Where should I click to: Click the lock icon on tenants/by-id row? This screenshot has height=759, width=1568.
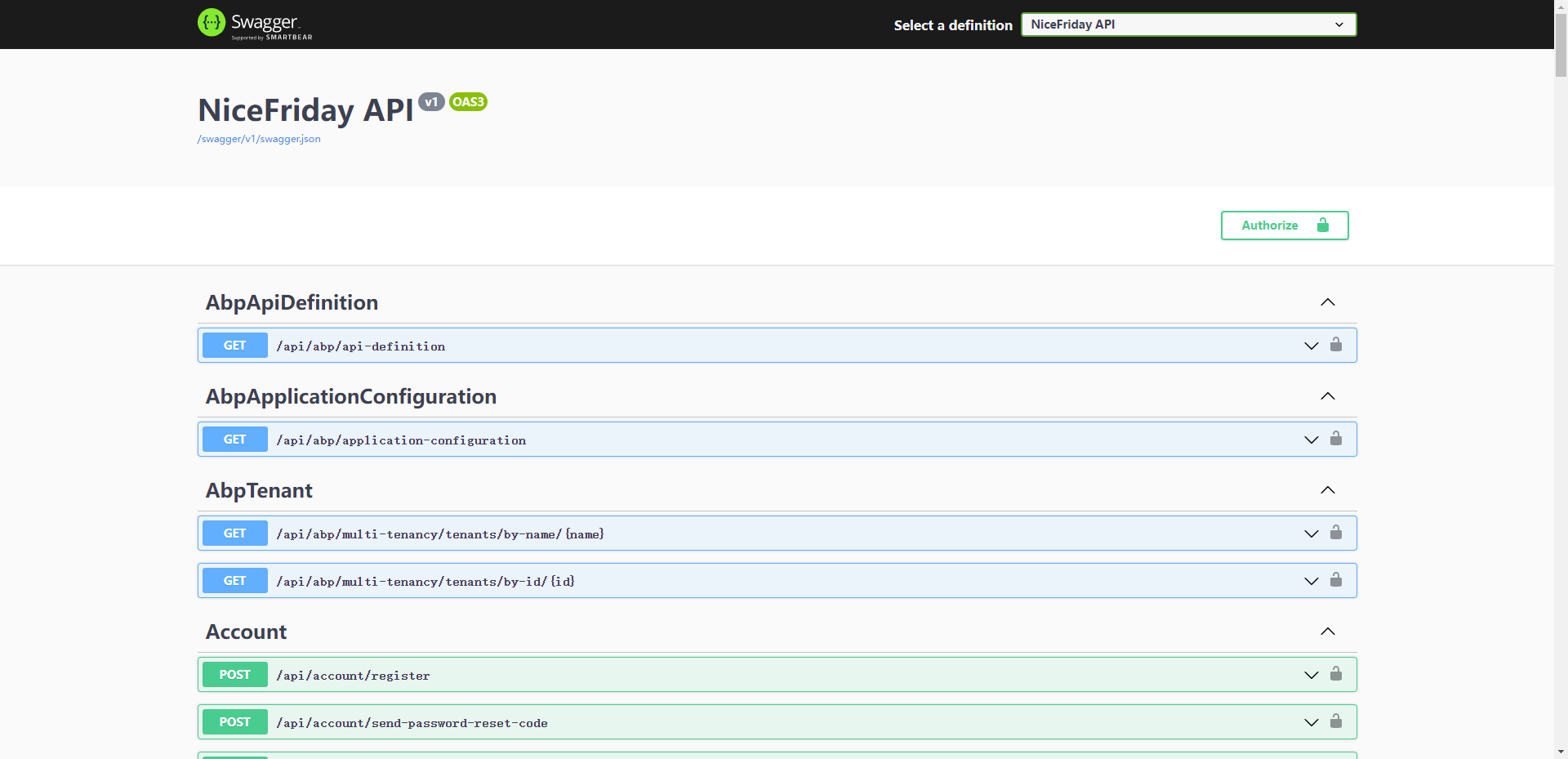click(x=1336, y=579)
